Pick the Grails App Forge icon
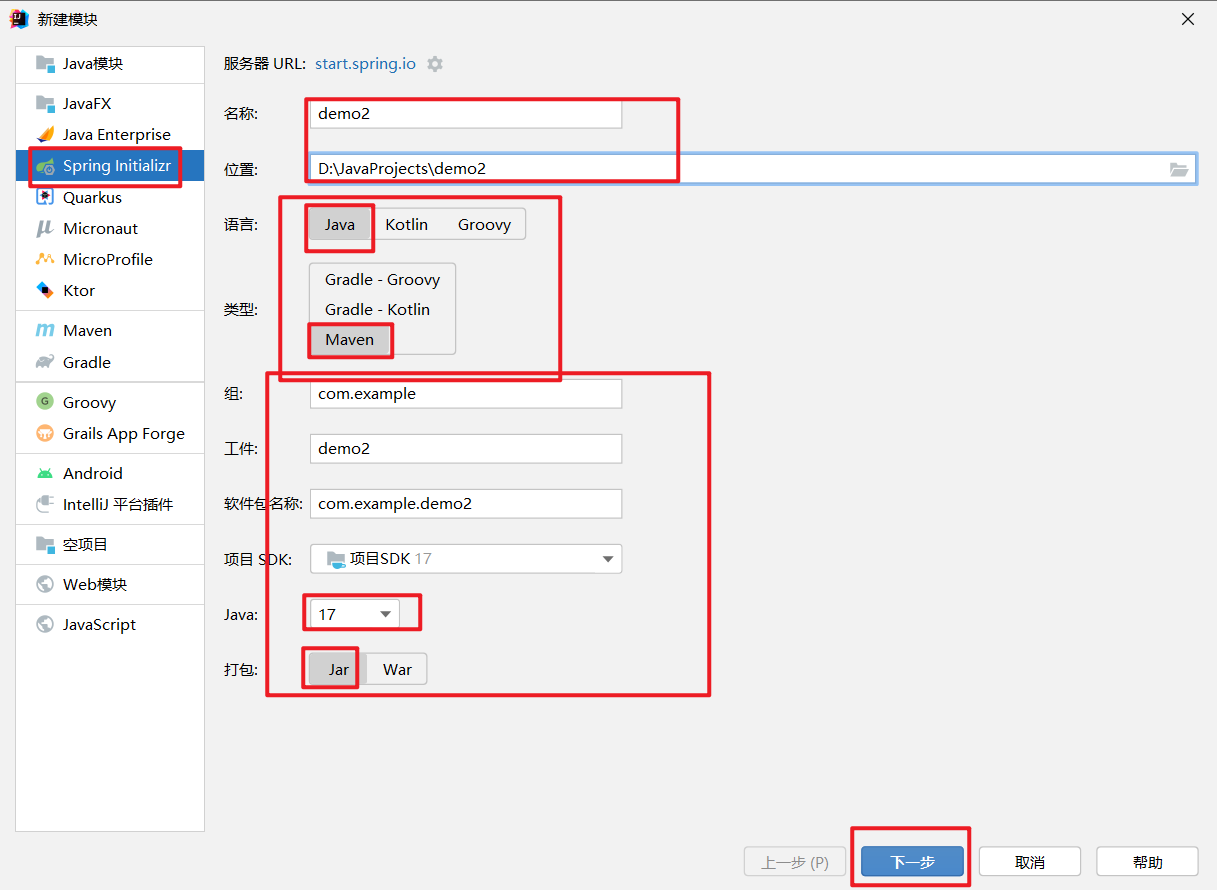The image size is (1217, 890). [45, 434]
